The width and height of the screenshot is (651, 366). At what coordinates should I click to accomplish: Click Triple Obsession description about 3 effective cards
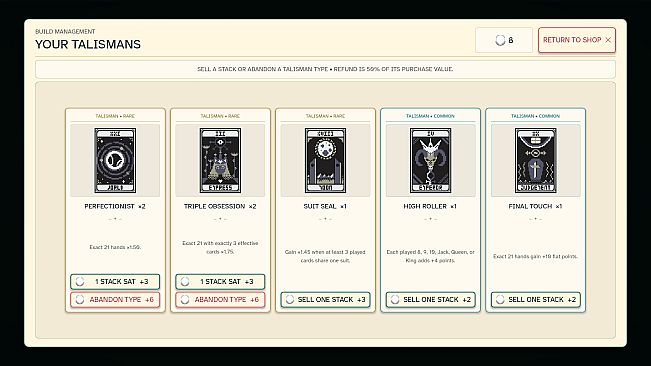point(220,247)
